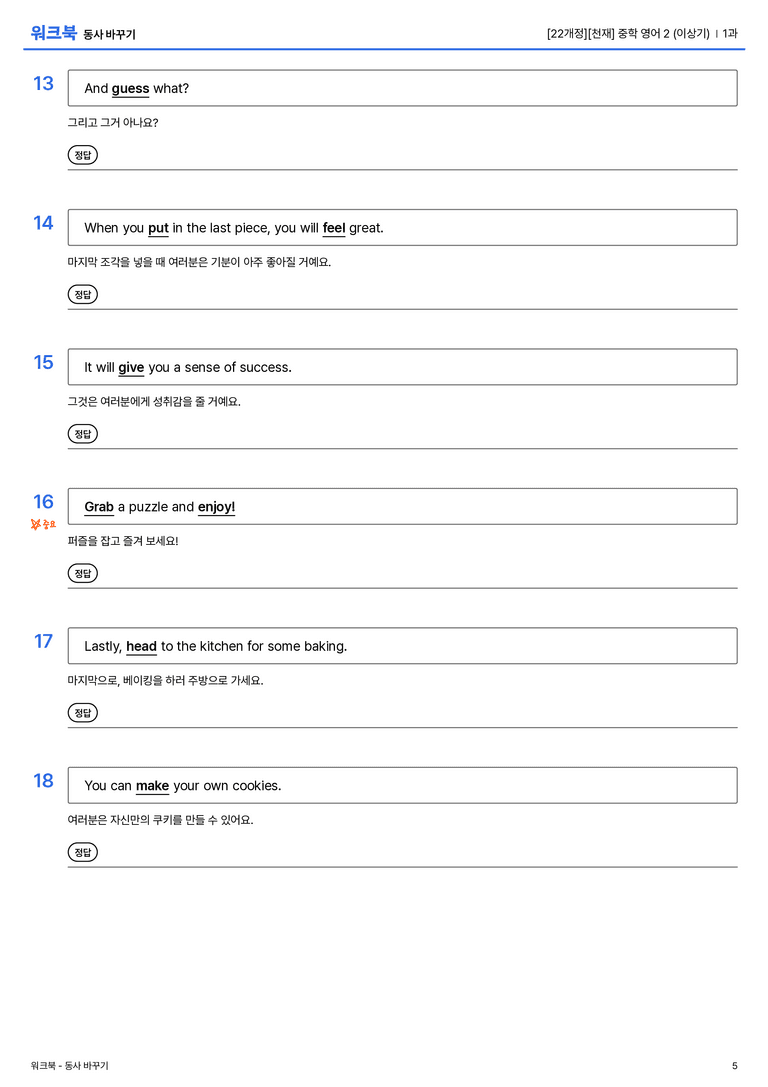
Task: Click the 정답 badge under question 18
Action: [82, 852]
